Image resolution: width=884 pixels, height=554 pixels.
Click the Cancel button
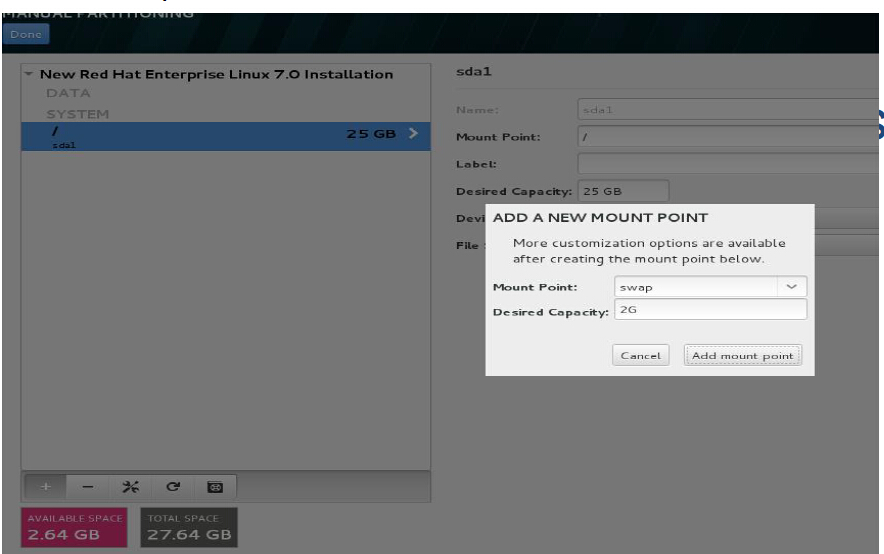coord(640,355)
